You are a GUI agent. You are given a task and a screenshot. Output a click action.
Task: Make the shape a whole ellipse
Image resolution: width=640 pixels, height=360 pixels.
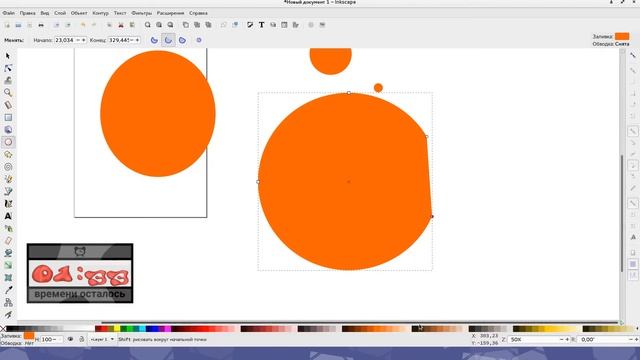click(x=199, y=40)
